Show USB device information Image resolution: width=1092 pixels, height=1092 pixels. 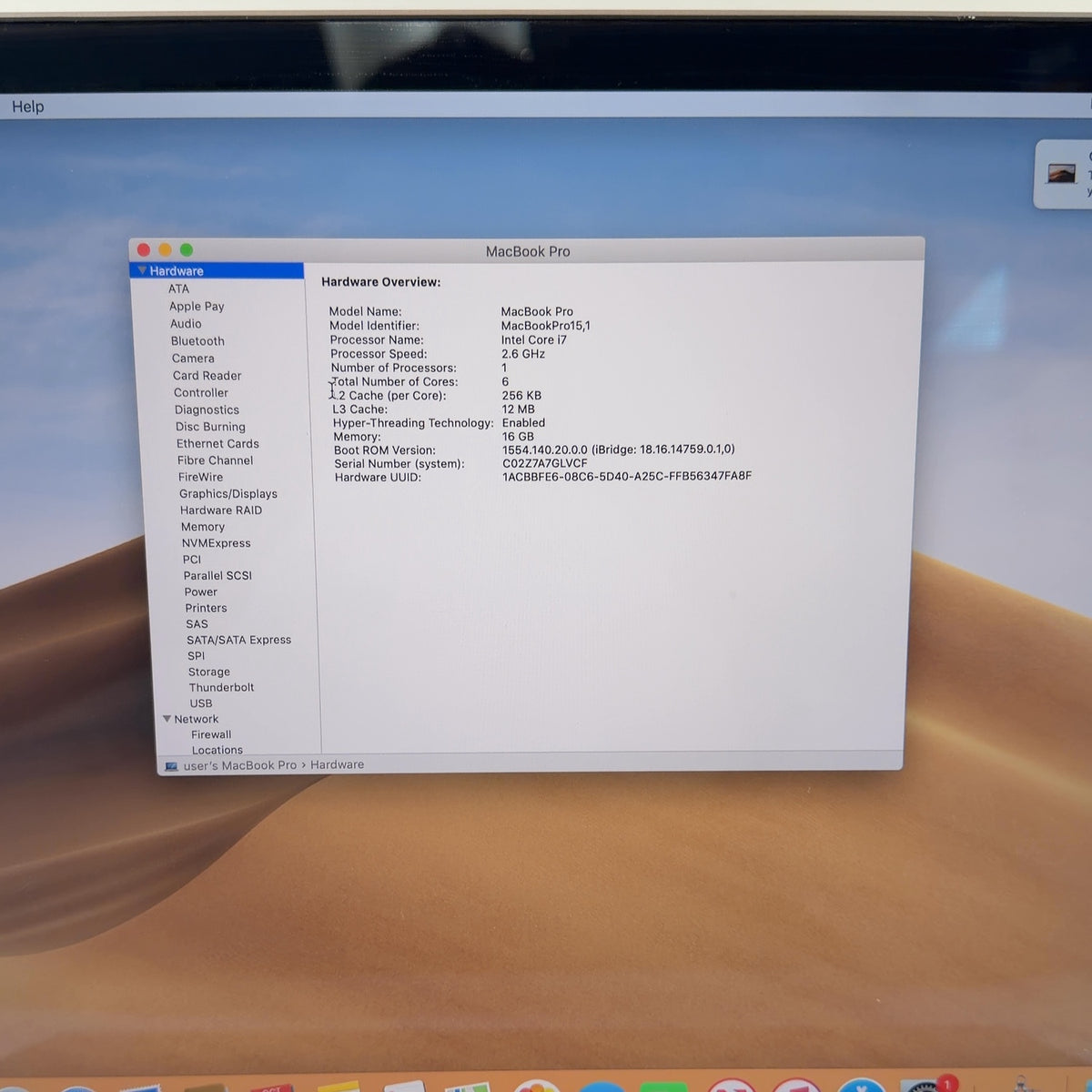[201, 703]
